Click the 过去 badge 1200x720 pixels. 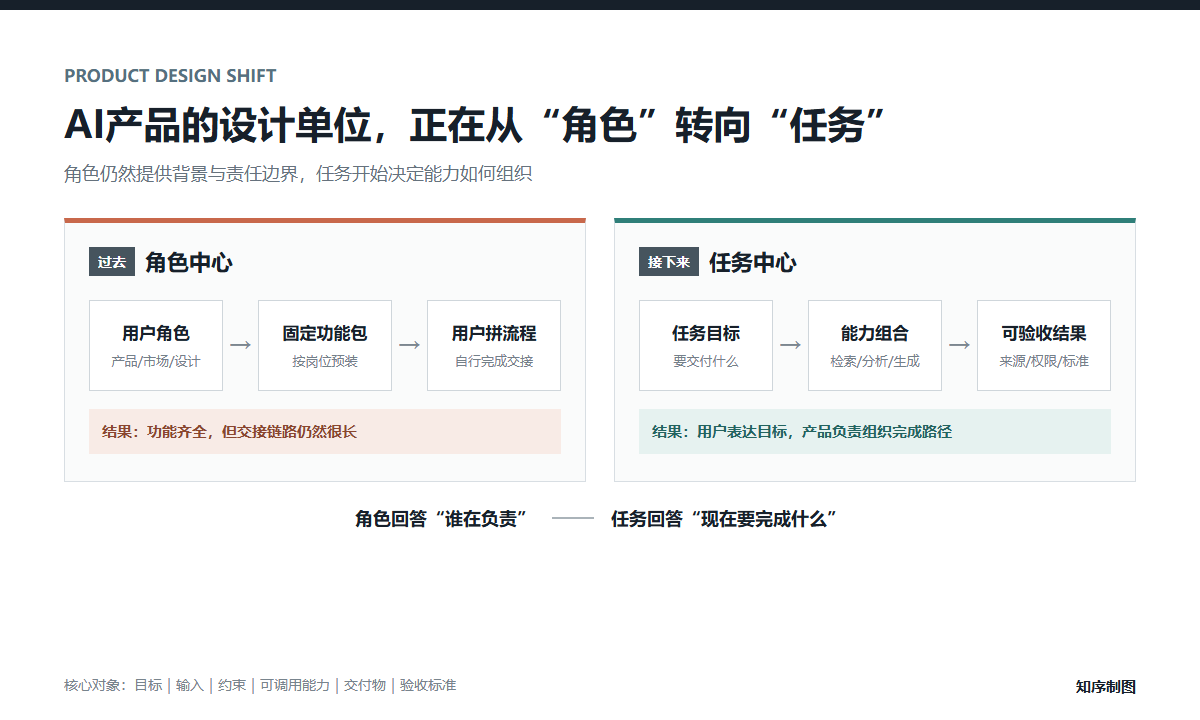tap(112, 262)
